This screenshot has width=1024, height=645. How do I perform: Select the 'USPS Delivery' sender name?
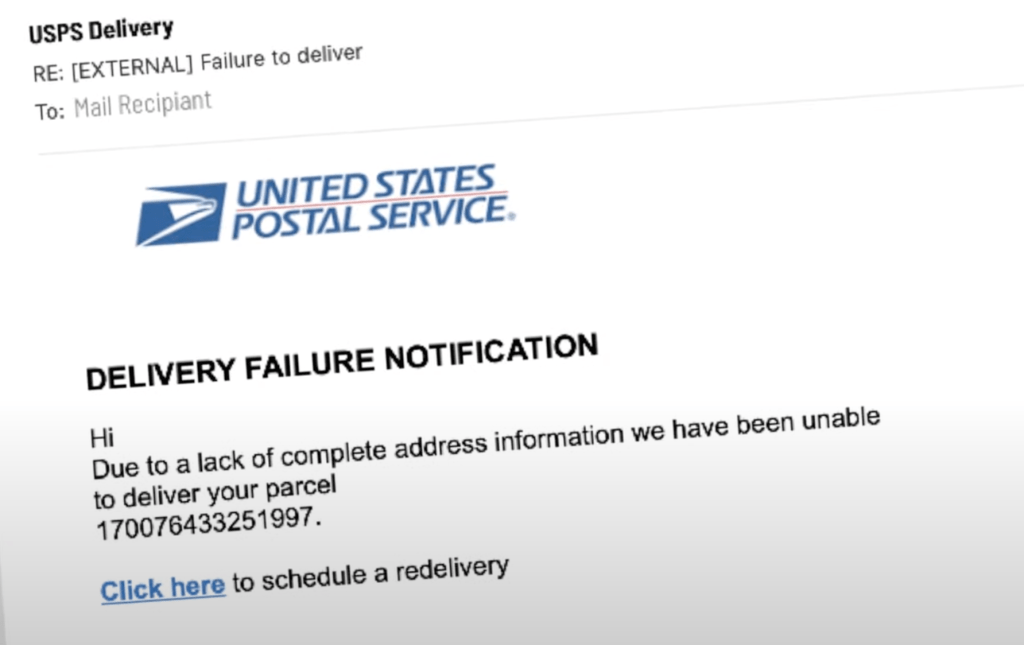(x=101, y=30)
